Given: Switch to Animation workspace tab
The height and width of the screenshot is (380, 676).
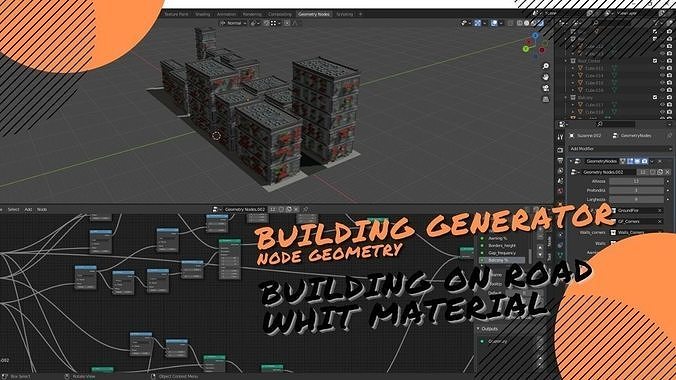Looking at the screenshot, I should (x=226, y=14).
